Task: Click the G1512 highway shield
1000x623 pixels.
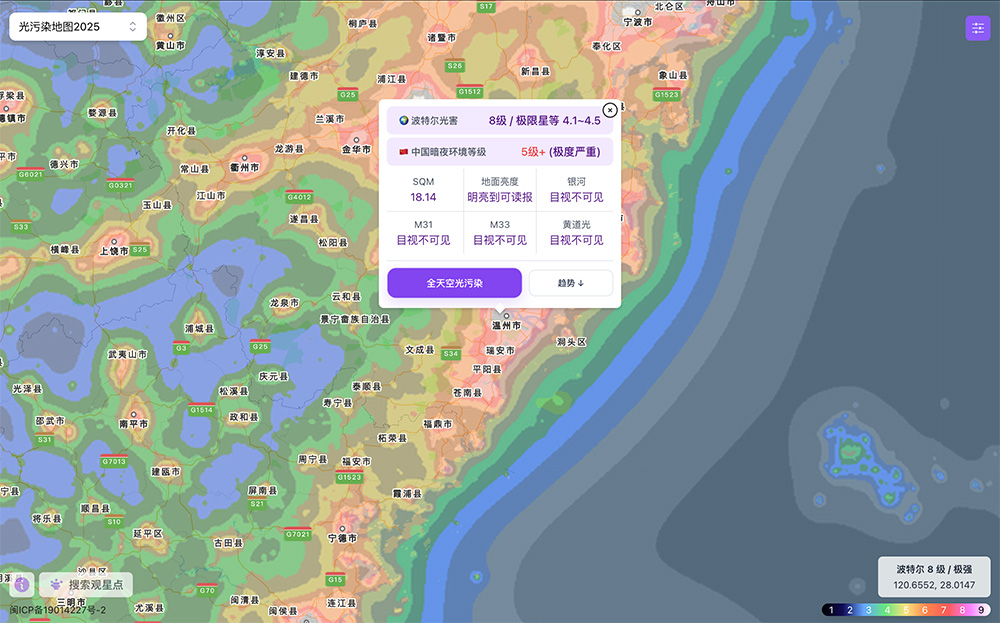Action: pos(470,91)
